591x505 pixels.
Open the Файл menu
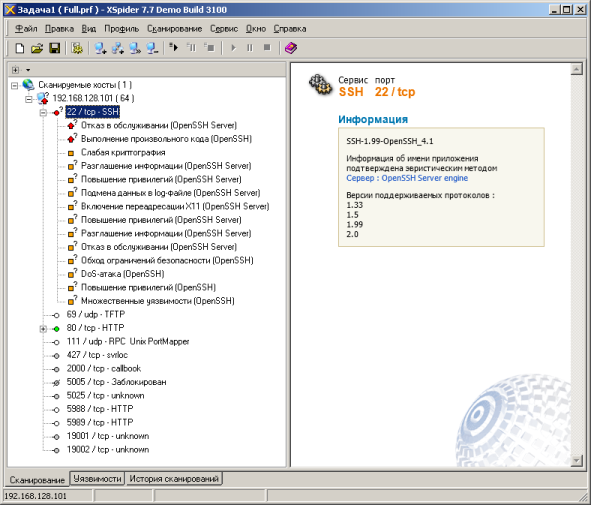(x=26, y=29)
